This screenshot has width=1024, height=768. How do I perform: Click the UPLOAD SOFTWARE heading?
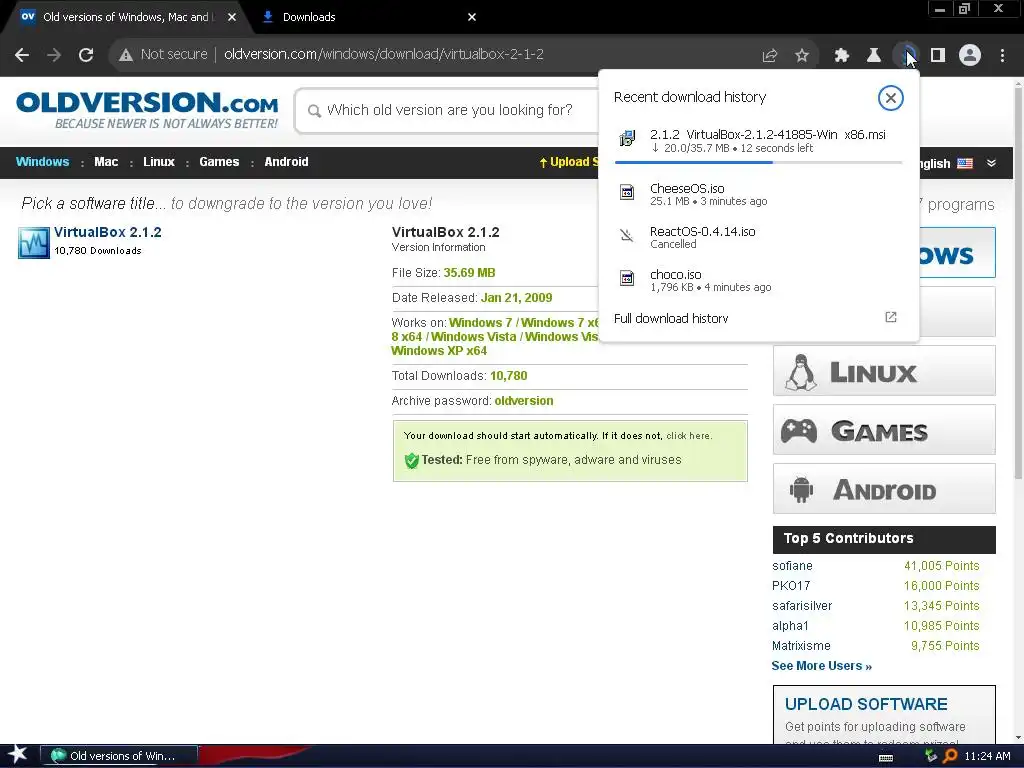tap(866, 704)
